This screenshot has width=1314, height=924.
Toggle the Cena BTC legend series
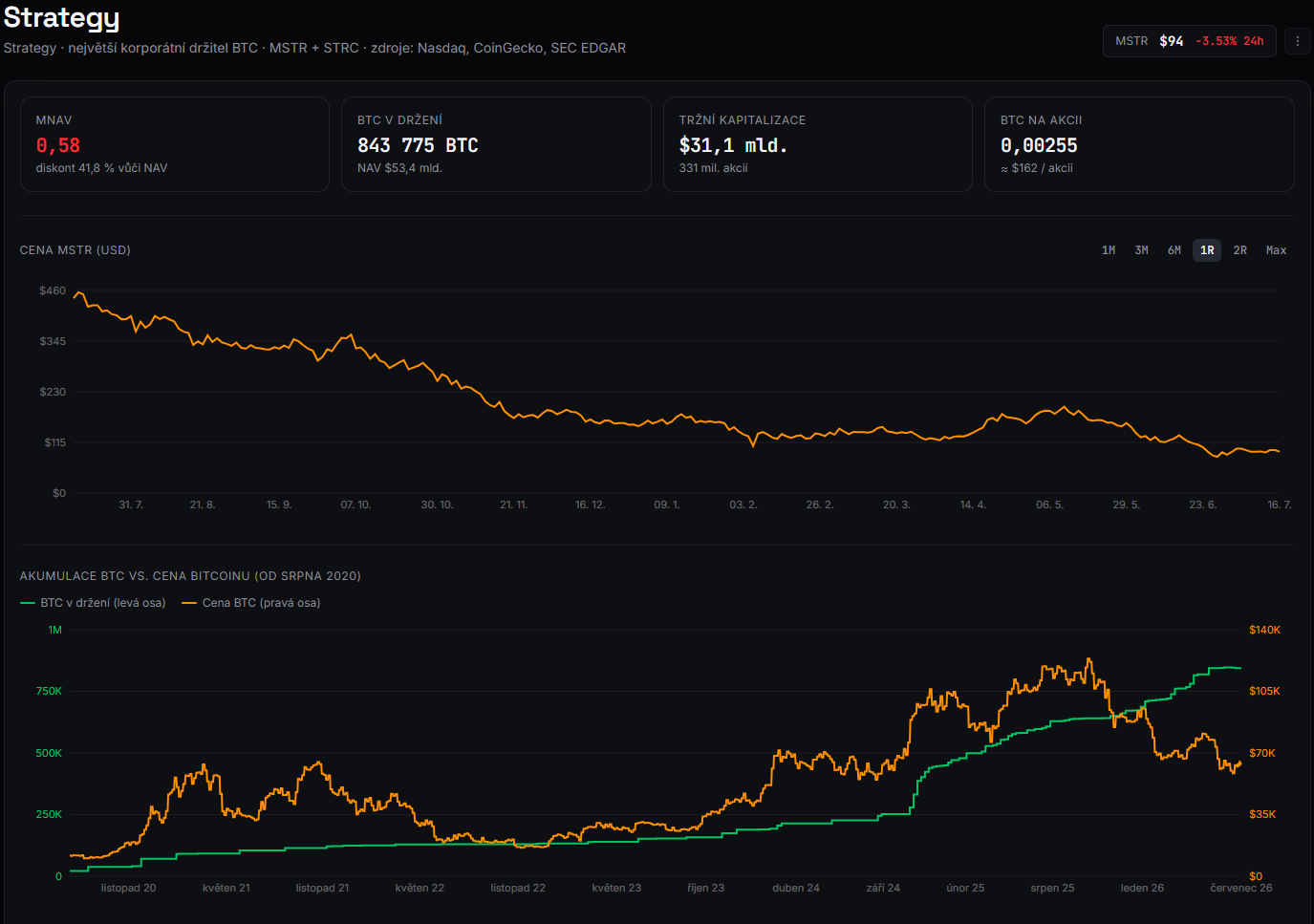click(x=251, y=603)
